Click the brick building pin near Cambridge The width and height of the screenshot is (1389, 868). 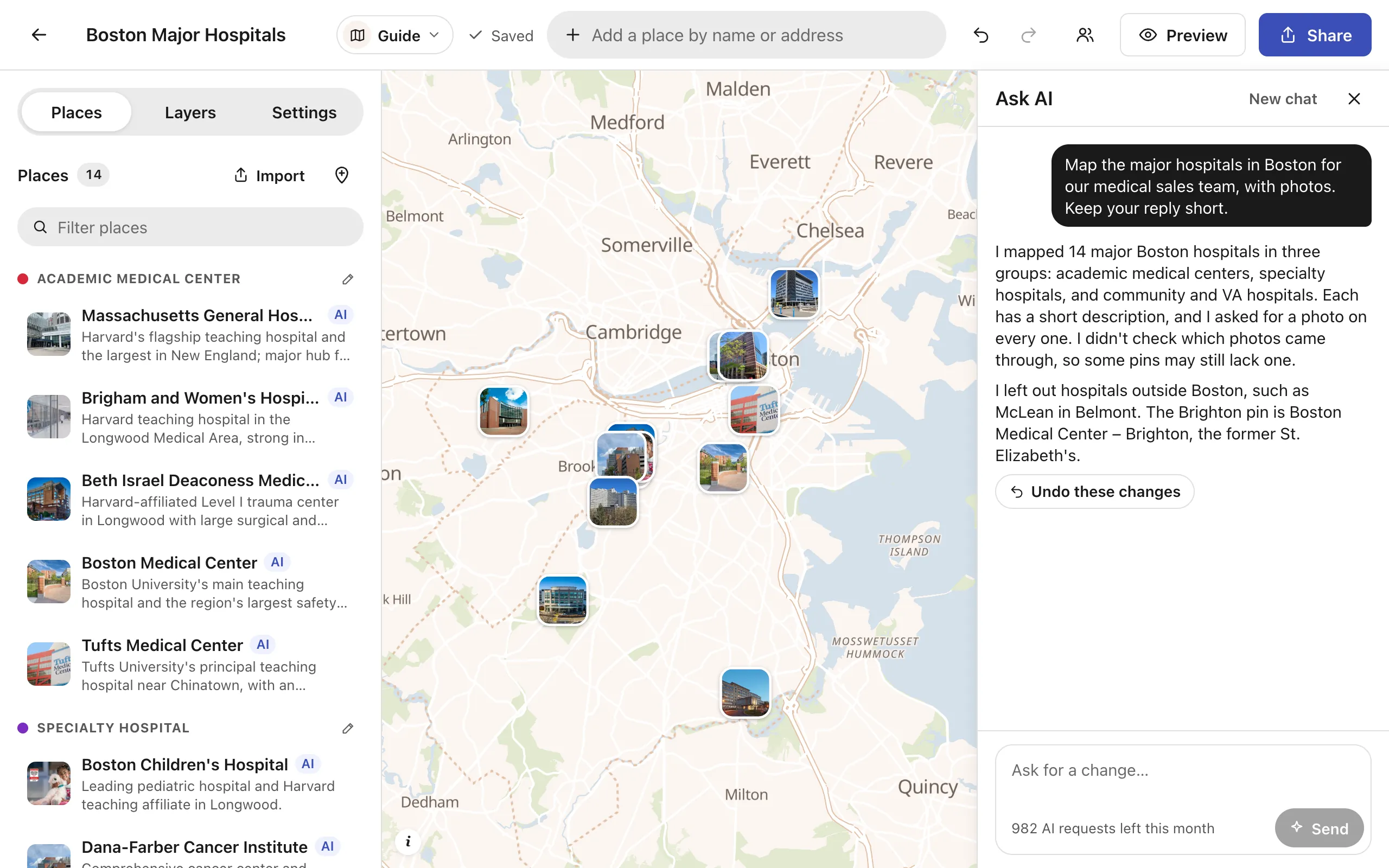(x=743, y=355)
